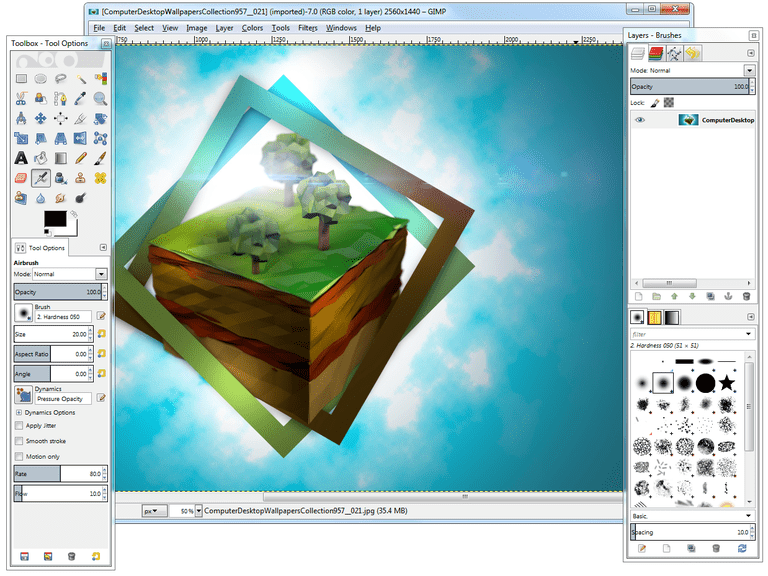Select the Pencil tool
This screenshot has width=768, height=576.
tap(81, 158)
